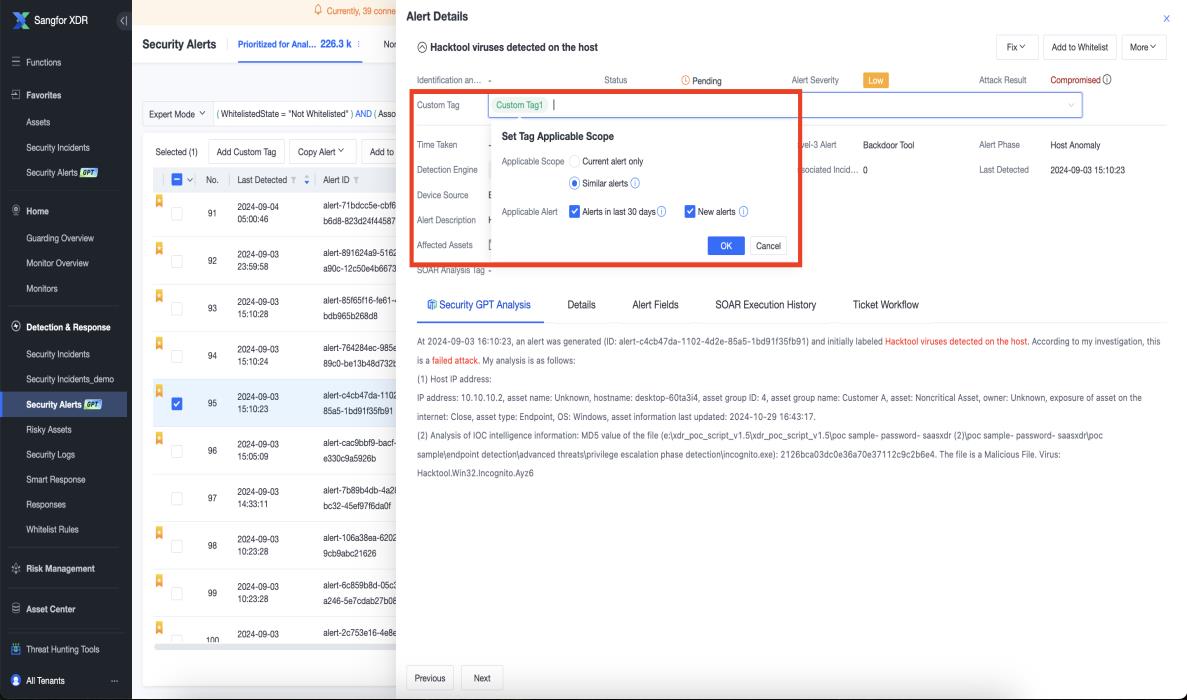This screenshot has width=1187, height=700.
Task: Check the row 97 checkbox
Action: [176, 499]
